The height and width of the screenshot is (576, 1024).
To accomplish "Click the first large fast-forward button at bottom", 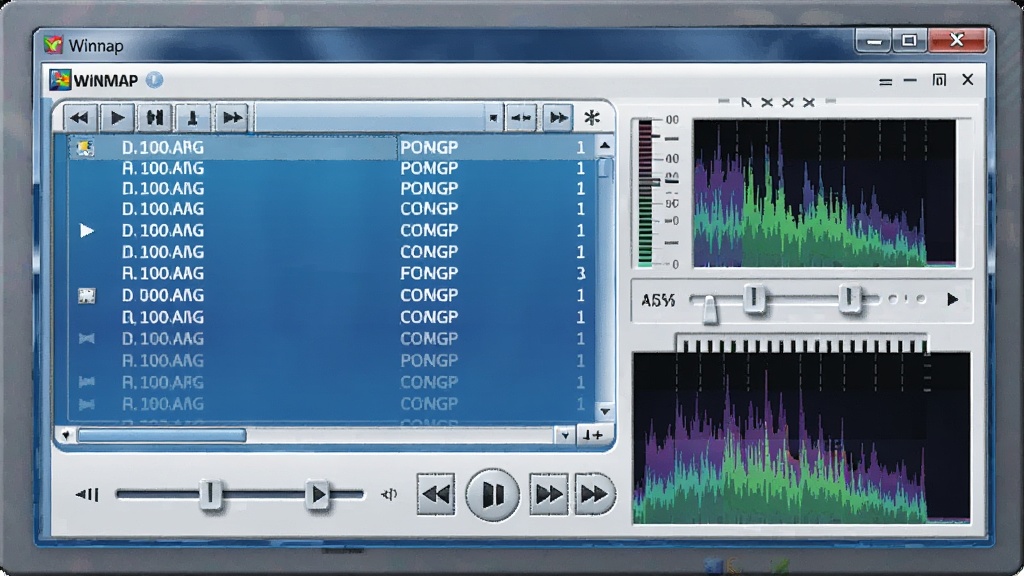I will tap(548, 494).
